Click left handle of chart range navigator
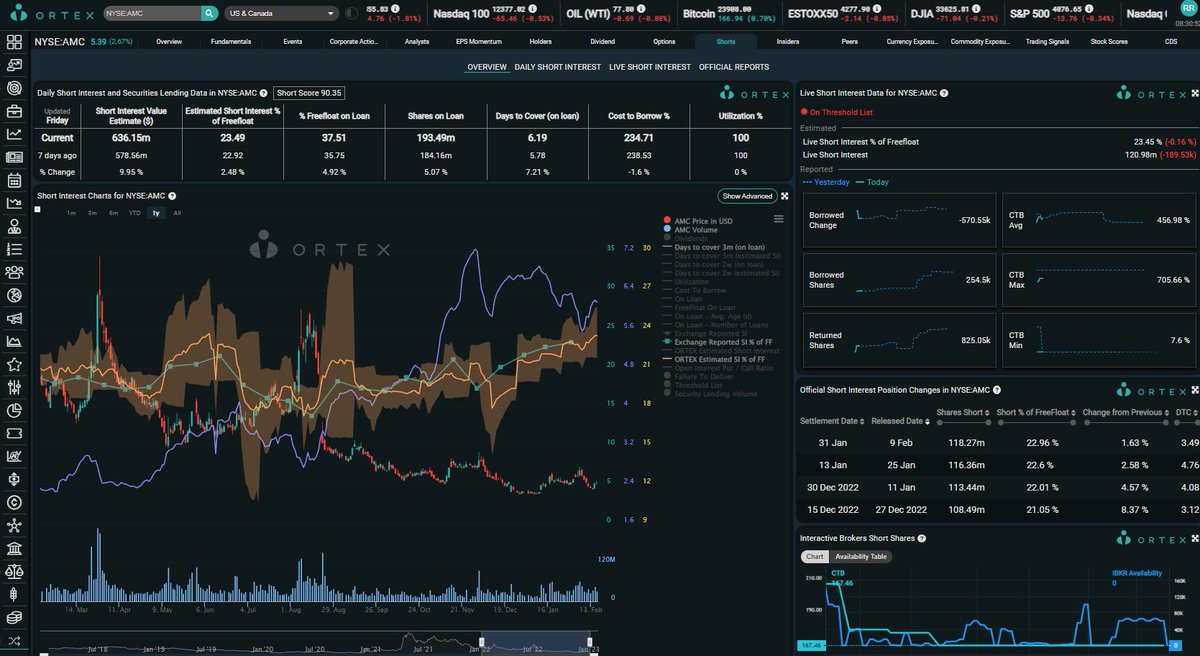Viewport: 1200px width, 656px height. [x=482, y=640]
